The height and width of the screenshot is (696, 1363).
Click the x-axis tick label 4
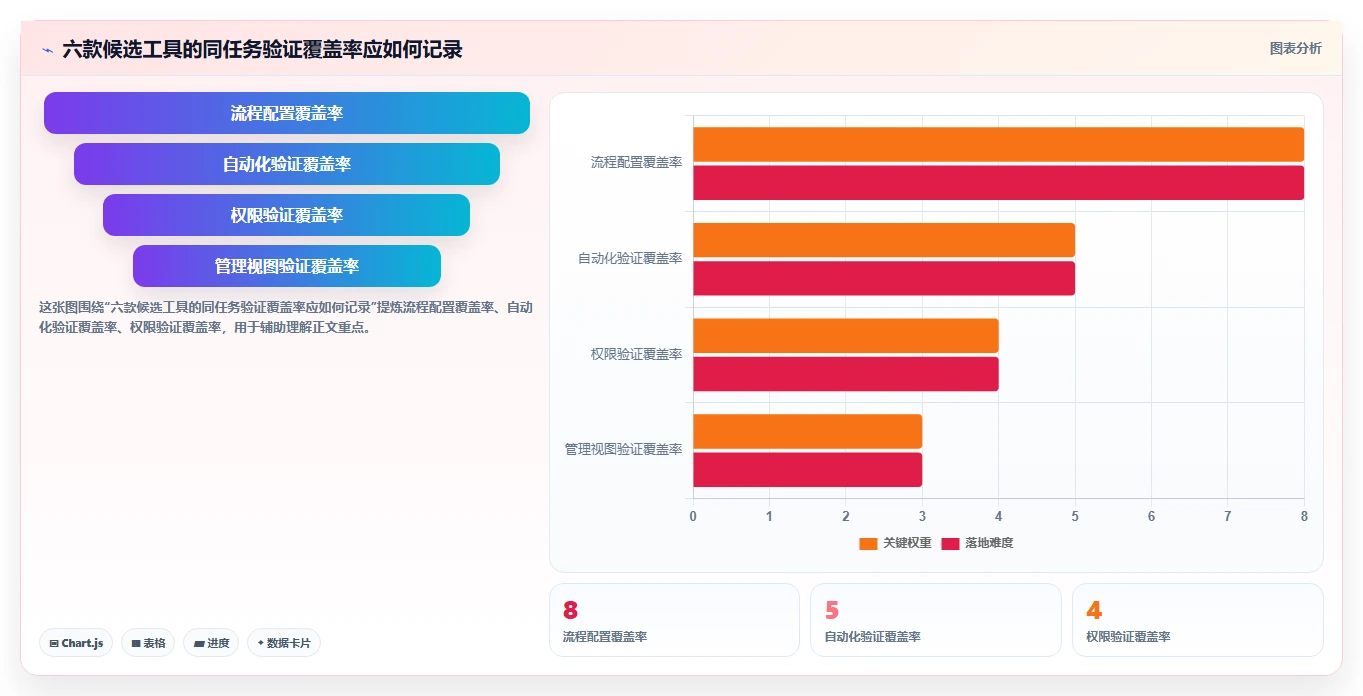point(998,516)
